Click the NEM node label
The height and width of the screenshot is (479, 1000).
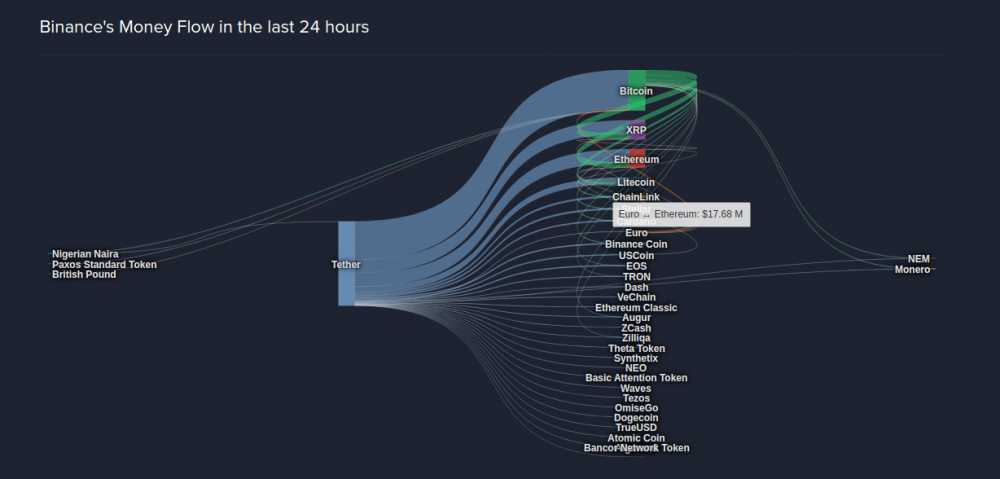[x=919, y=259]
